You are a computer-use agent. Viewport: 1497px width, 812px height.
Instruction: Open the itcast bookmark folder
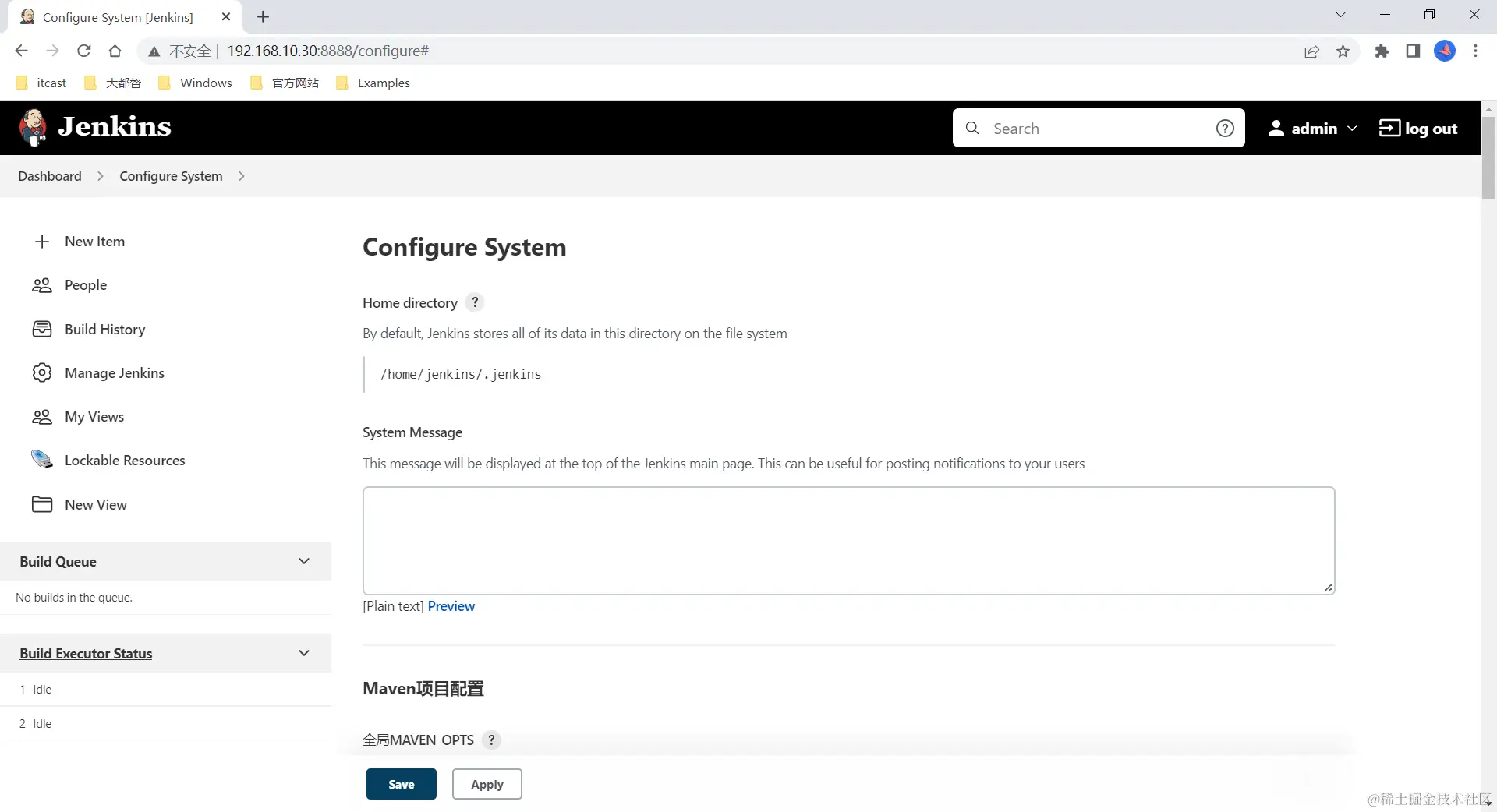41,83
